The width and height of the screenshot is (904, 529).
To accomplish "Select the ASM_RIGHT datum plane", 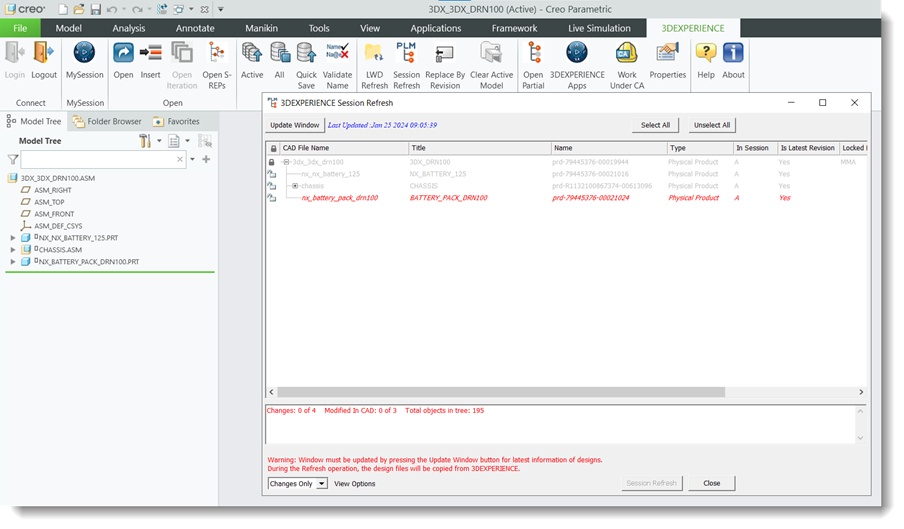I will click(x=52, y=190).
